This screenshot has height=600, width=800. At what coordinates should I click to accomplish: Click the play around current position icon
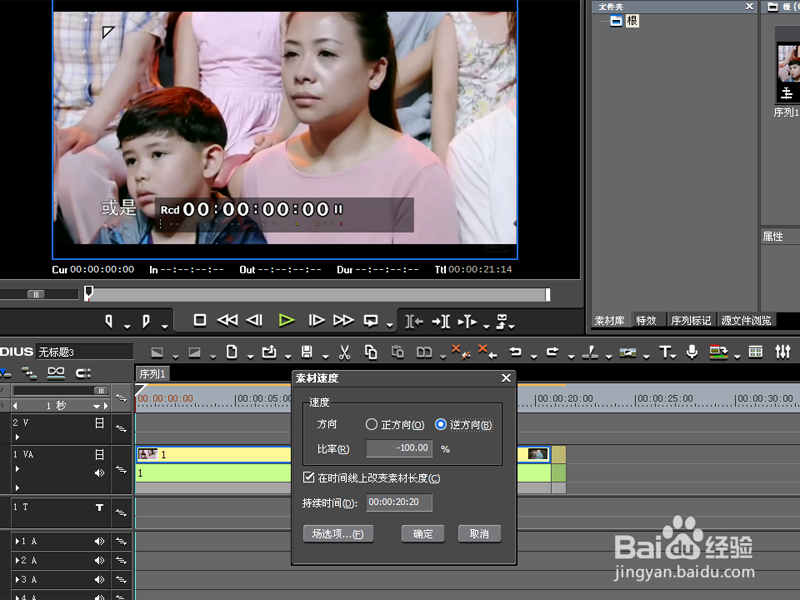coord(467,321)
